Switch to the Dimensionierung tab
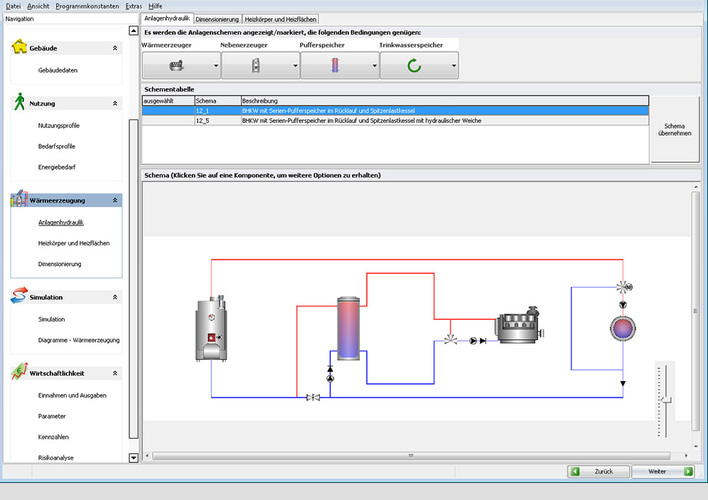 coord(217,19)
